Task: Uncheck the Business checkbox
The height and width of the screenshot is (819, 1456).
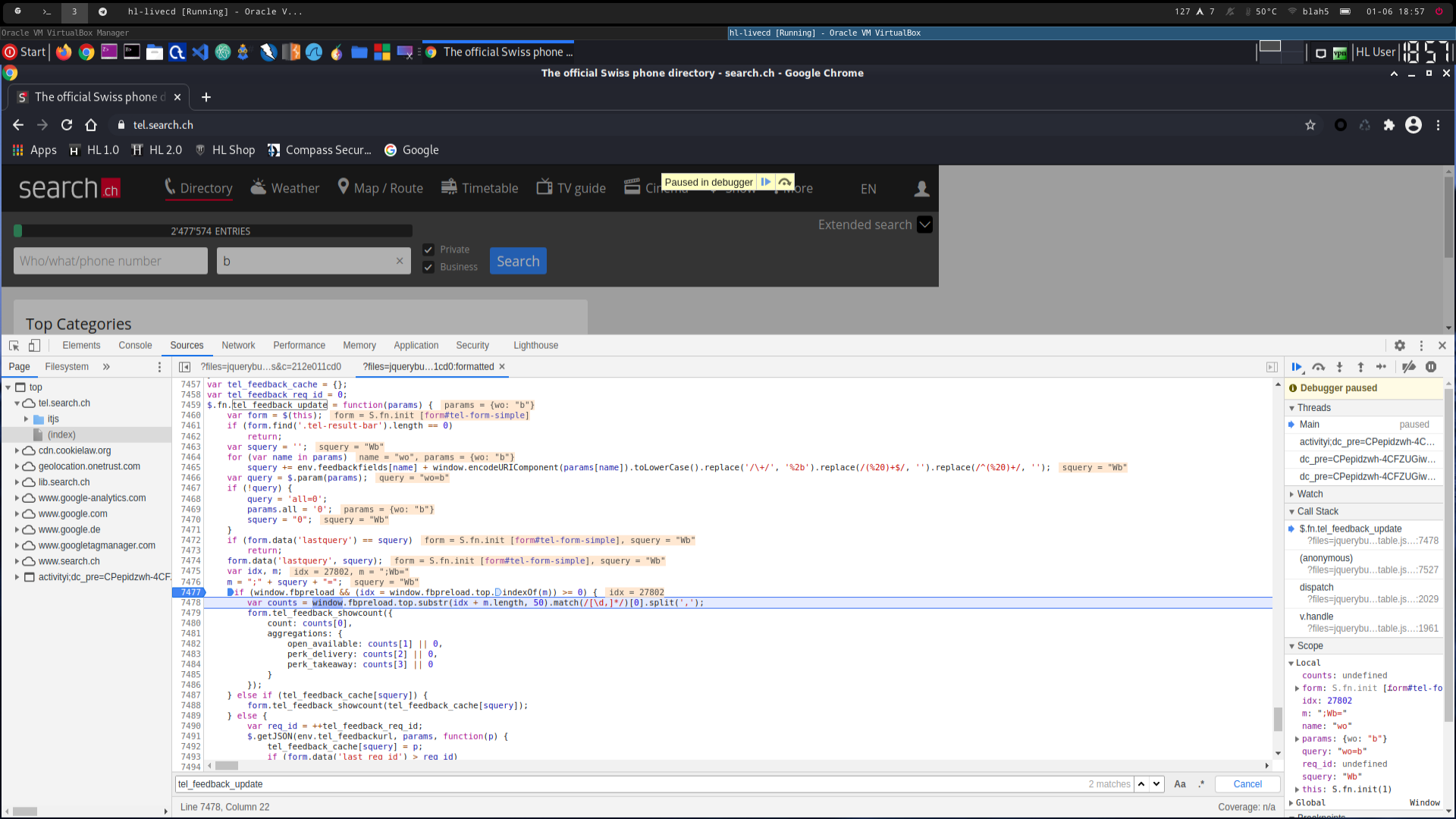Action: pos(428,268)
